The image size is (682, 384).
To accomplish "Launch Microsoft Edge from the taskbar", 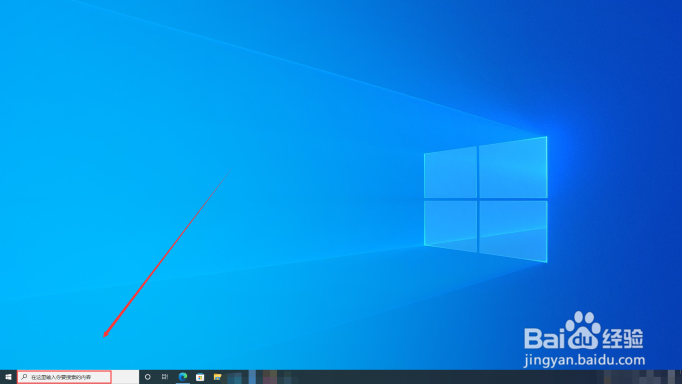I will pos(183,377).
